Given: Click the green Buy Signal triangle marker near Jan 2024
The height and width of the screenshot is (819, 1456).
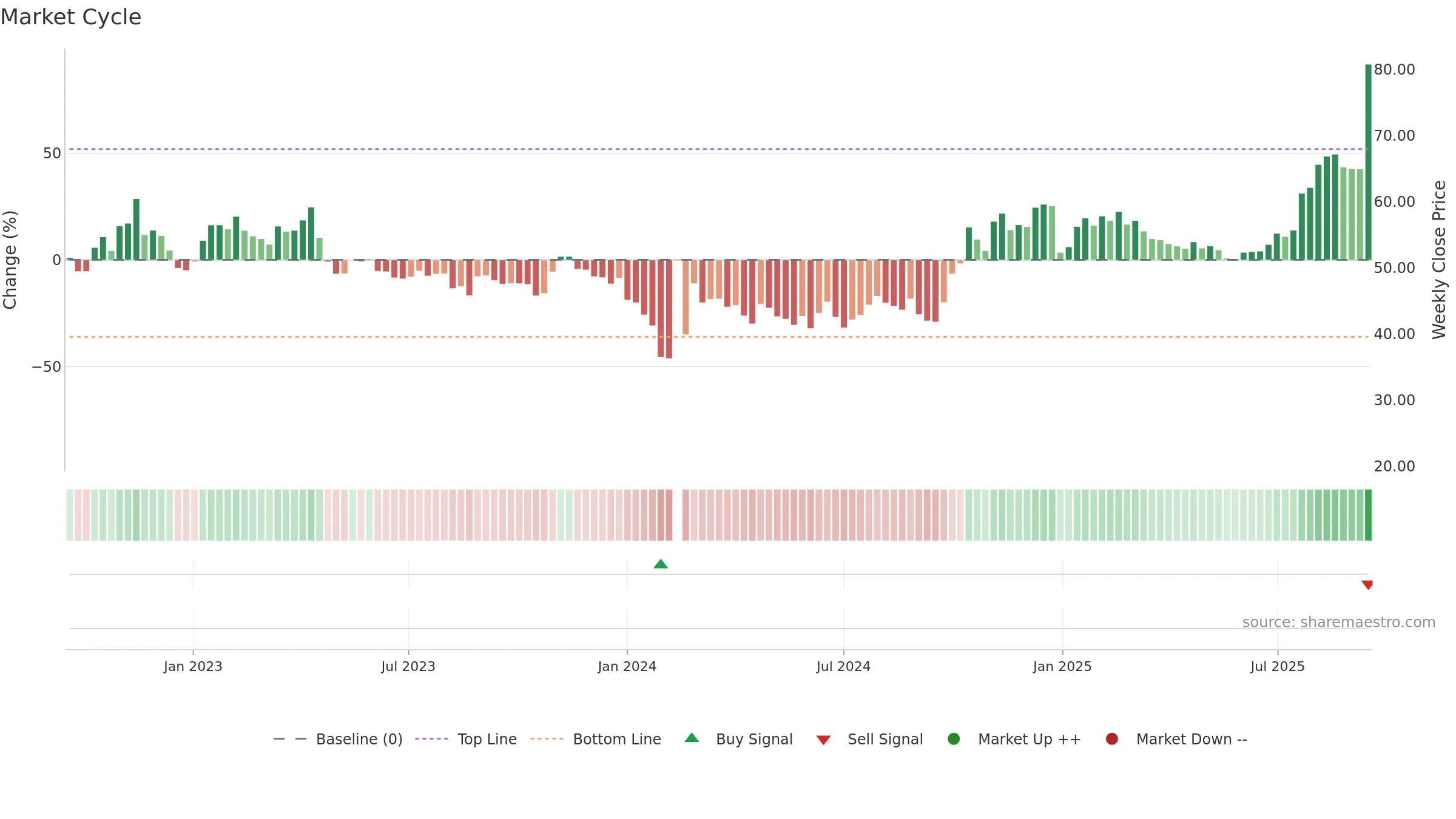Looking at the screenshot, I should pyautogui.click(x=661, y=564).
